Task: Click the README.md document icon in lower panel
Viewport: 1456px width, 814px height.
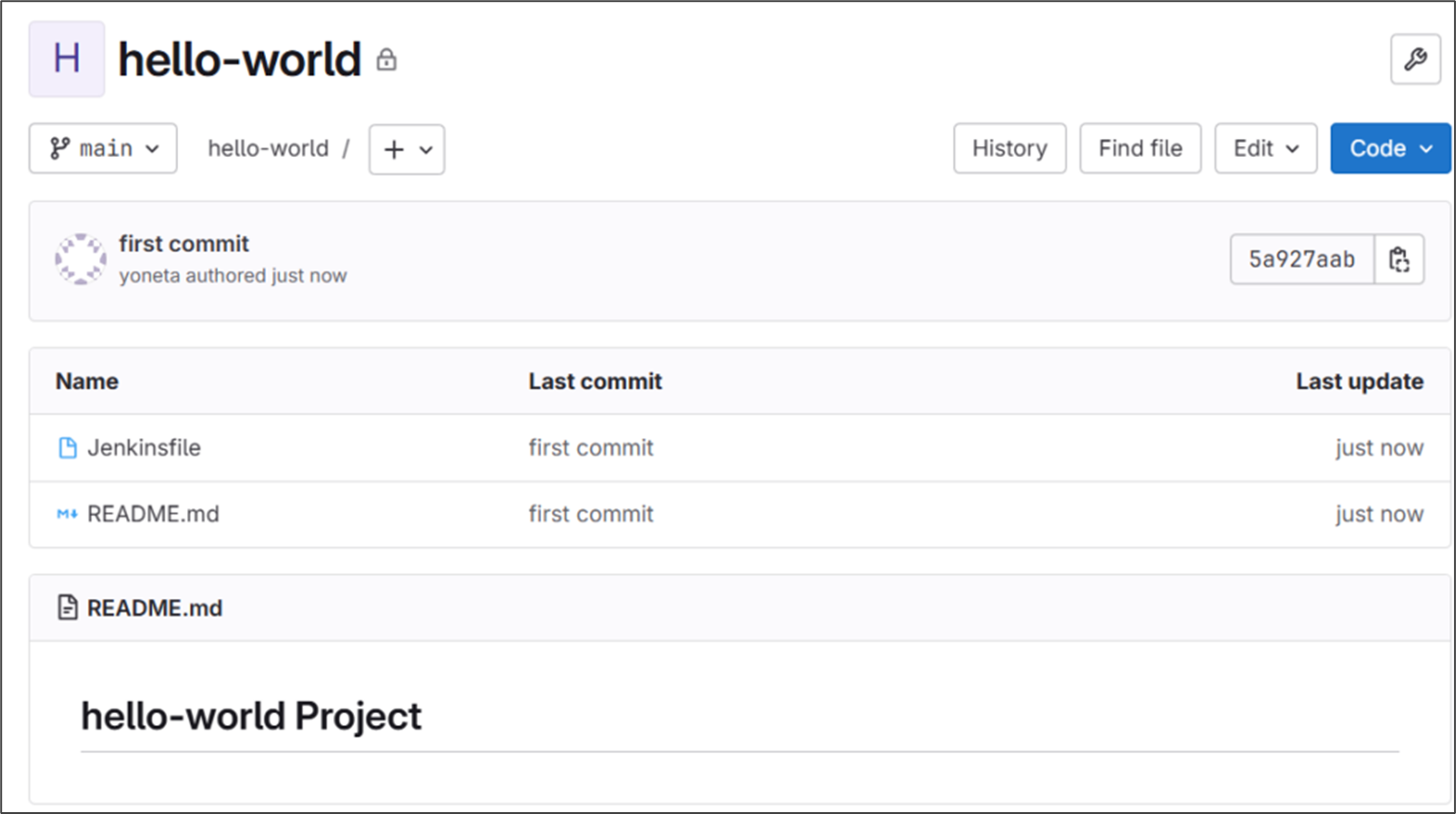Action: pyautogui.click(x=67, y=607)
